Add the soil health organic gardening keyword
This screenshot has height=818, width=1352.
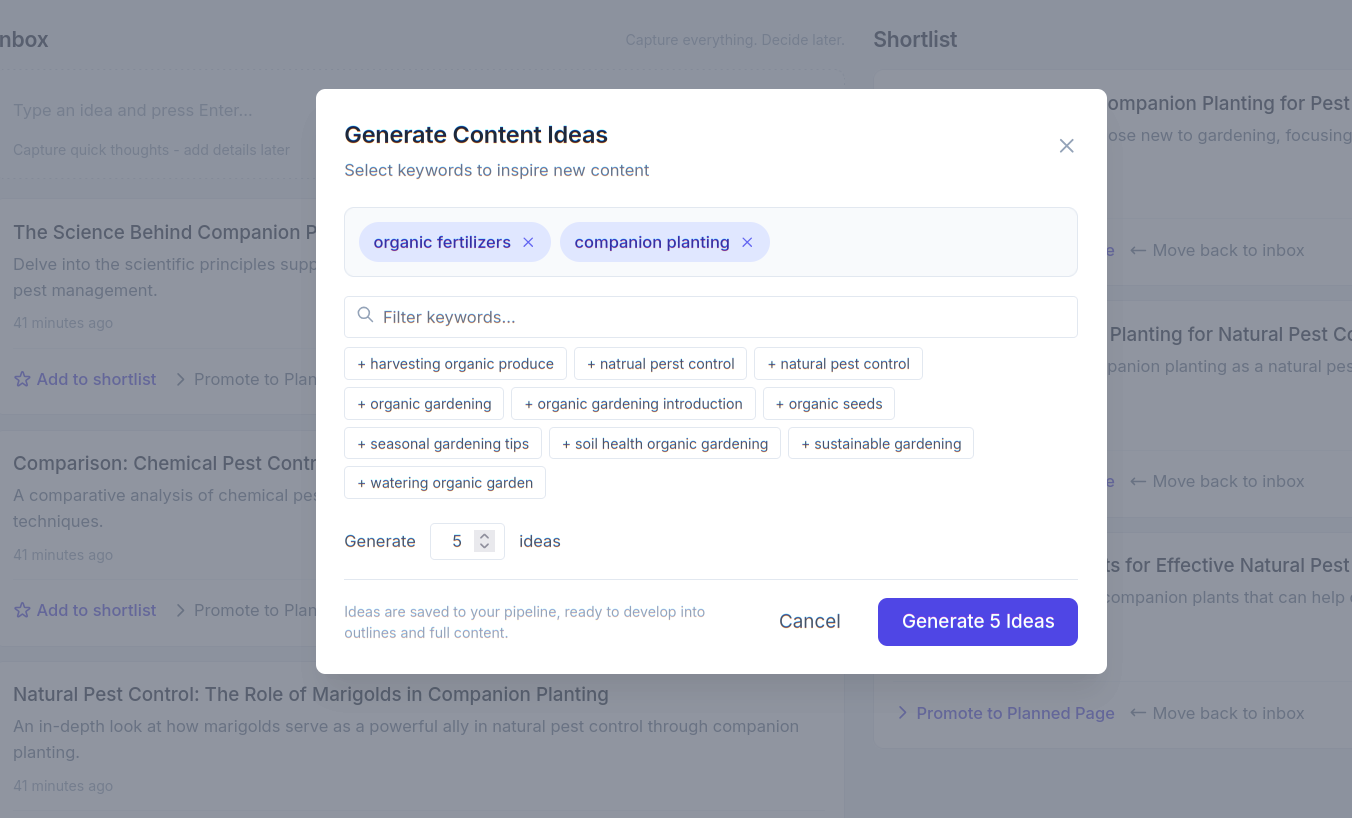coord(664,442)
